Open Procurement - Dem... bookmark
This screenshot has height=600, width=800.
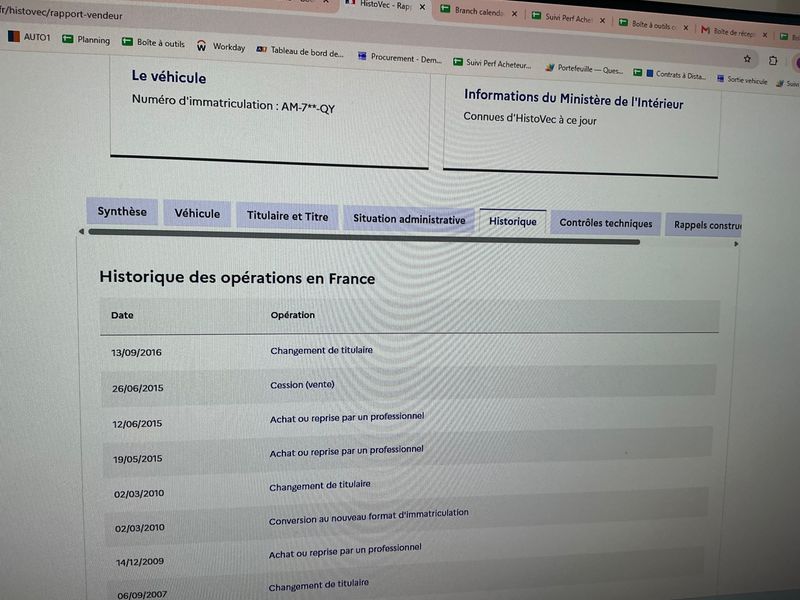399,58
